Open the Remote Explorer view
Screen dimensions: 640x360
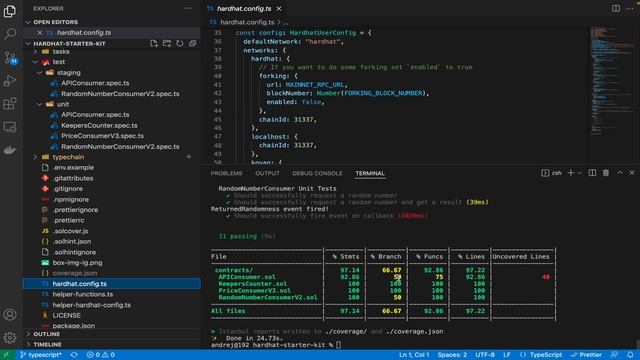[x=9, y=127]
